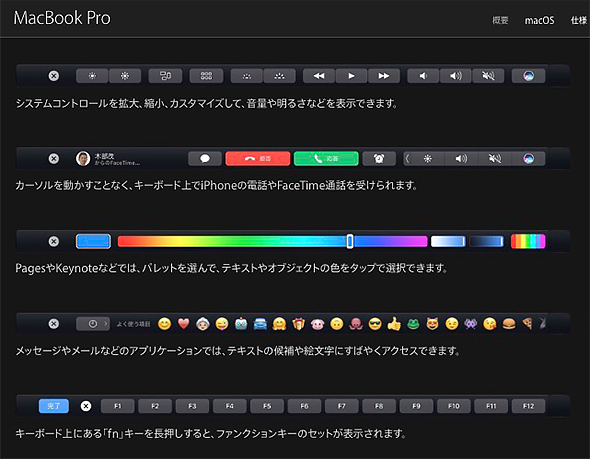Click the alarm clock reminder icon

click(379, 159)
